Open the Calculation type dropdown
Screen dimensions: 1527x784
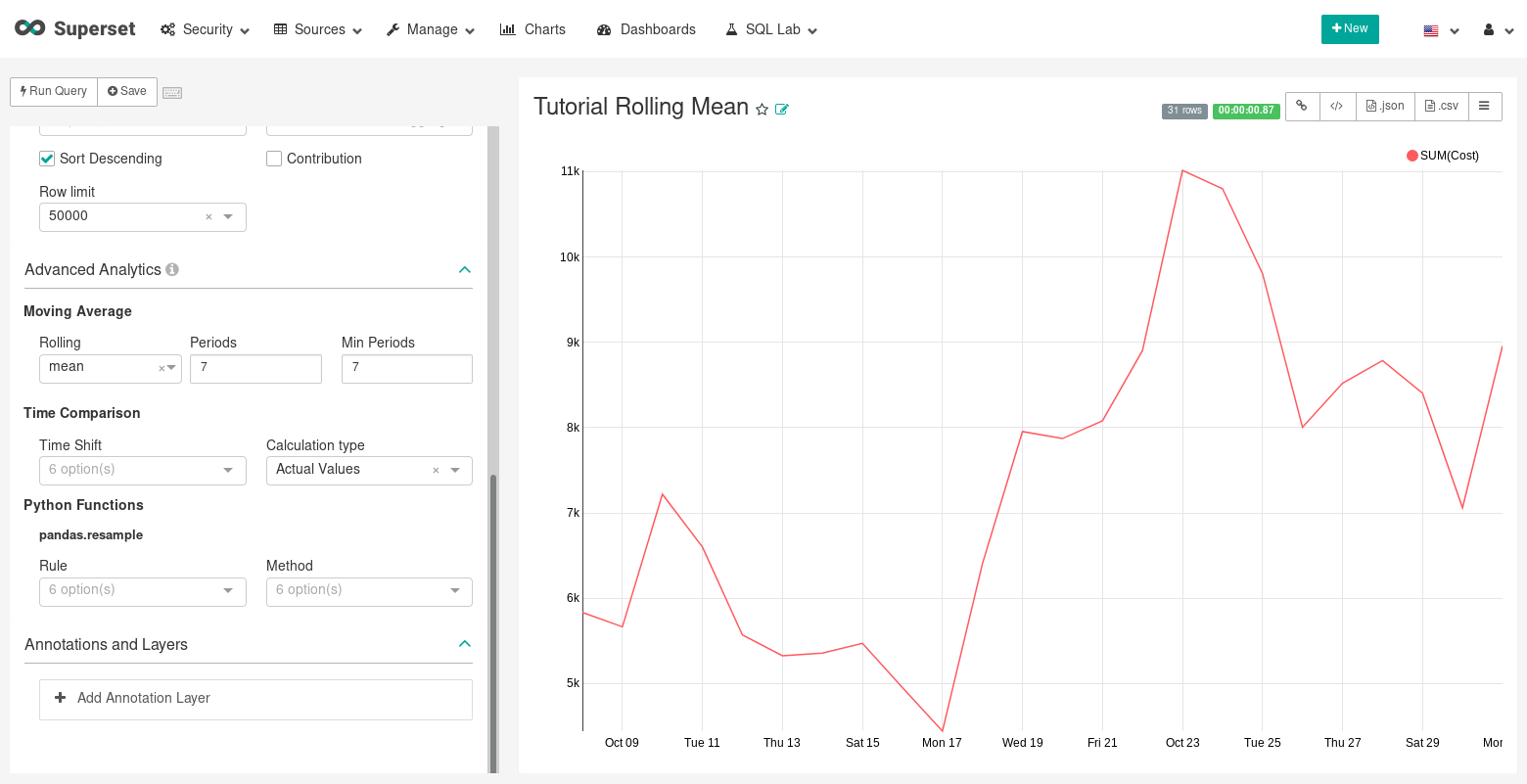[369, 470]
